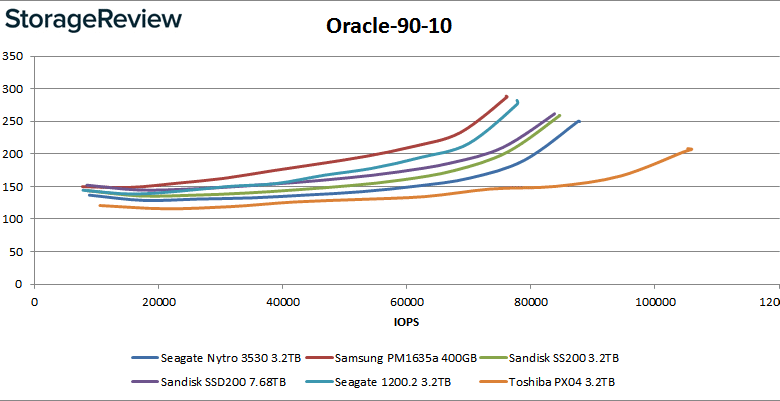Select Sandisk SSD200 7.68TB legend entry

point(208,382)
